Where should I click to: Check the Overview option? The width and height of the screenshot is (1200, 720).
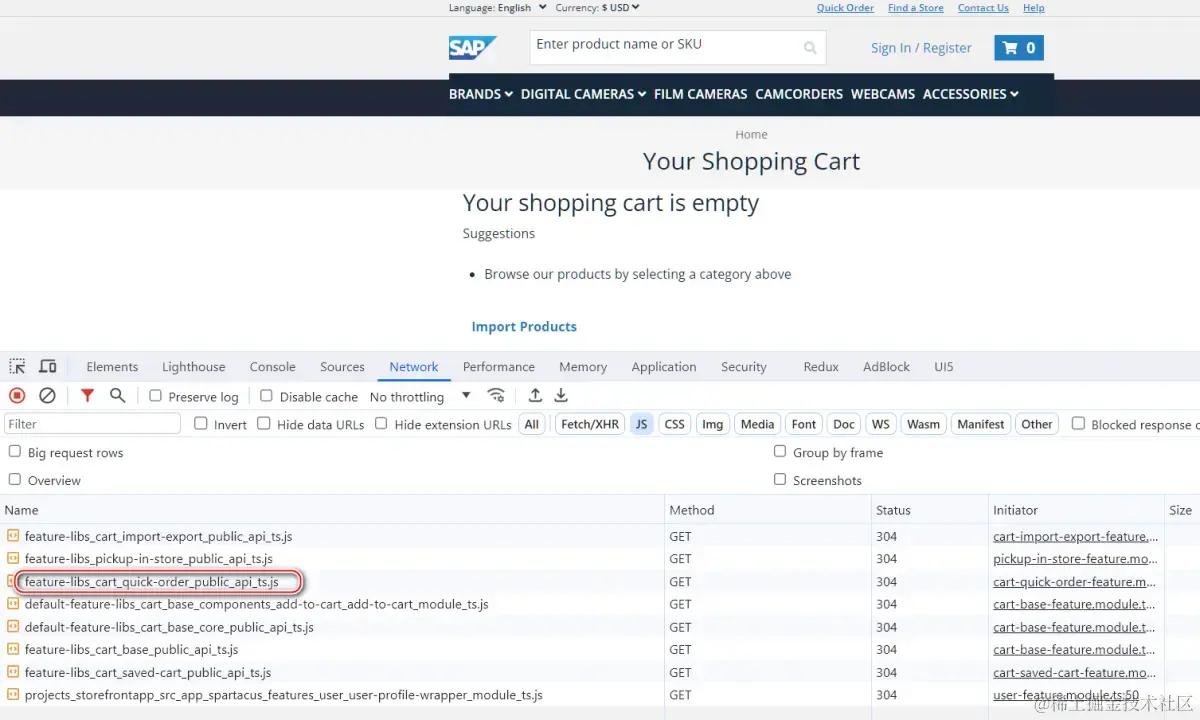coord(15,480)
